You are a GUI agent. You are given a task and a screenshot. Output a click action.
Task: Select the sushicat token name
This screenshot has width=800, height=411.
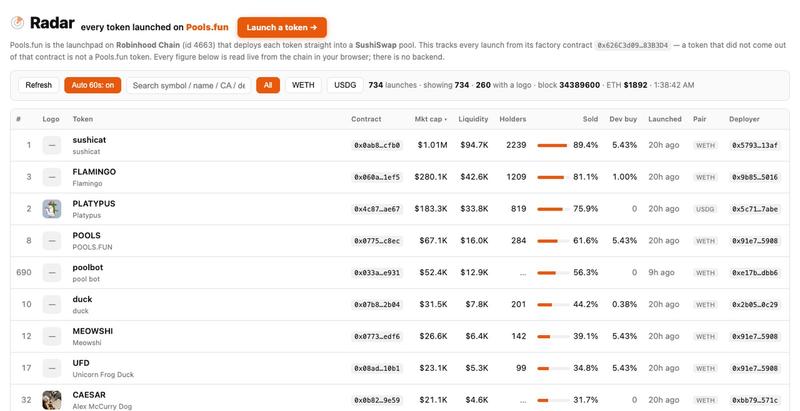pyautogui.click(x=89, y=140)
